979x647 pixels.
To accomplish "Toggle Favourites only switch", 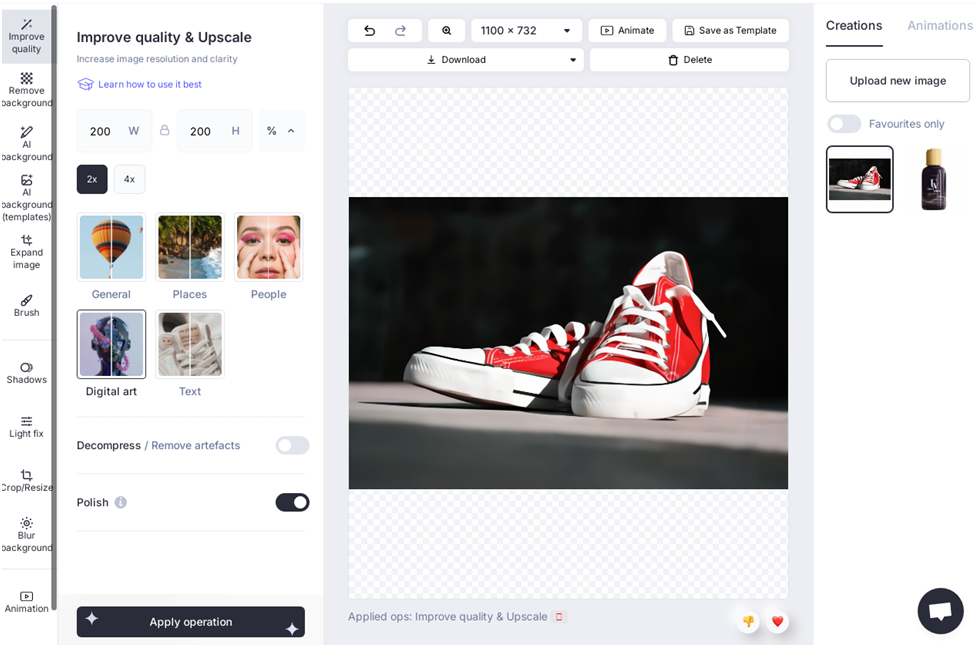I will tap(844, 124).
